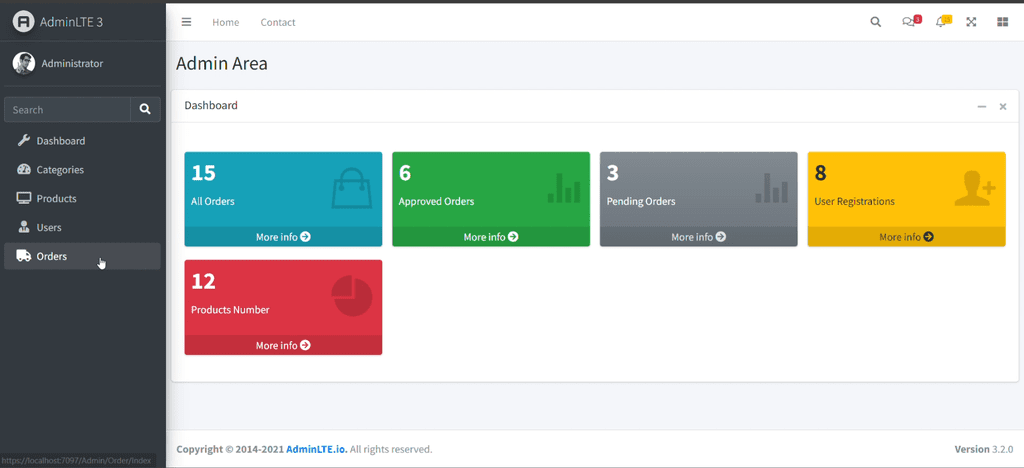Click More info on the All Orders box
This screenshot has height=468, width=1024.
pyautogui.click(x=283, y=237)
